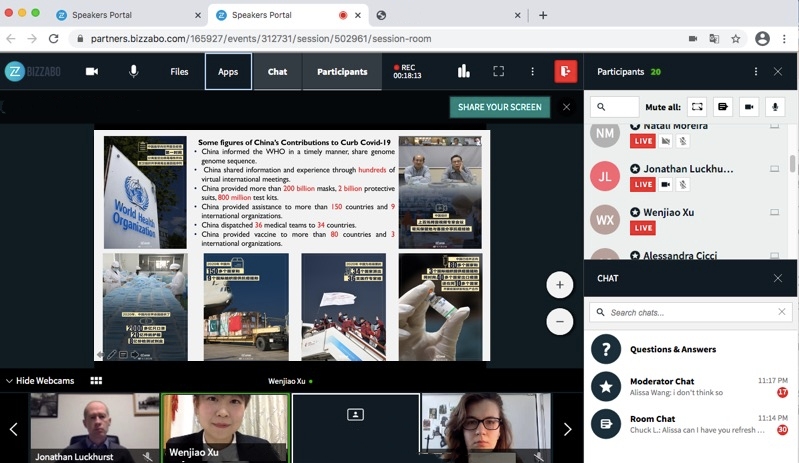Mute all participants' microphones
The width and height of the screenshot is (799, 463).
(774, 107)
